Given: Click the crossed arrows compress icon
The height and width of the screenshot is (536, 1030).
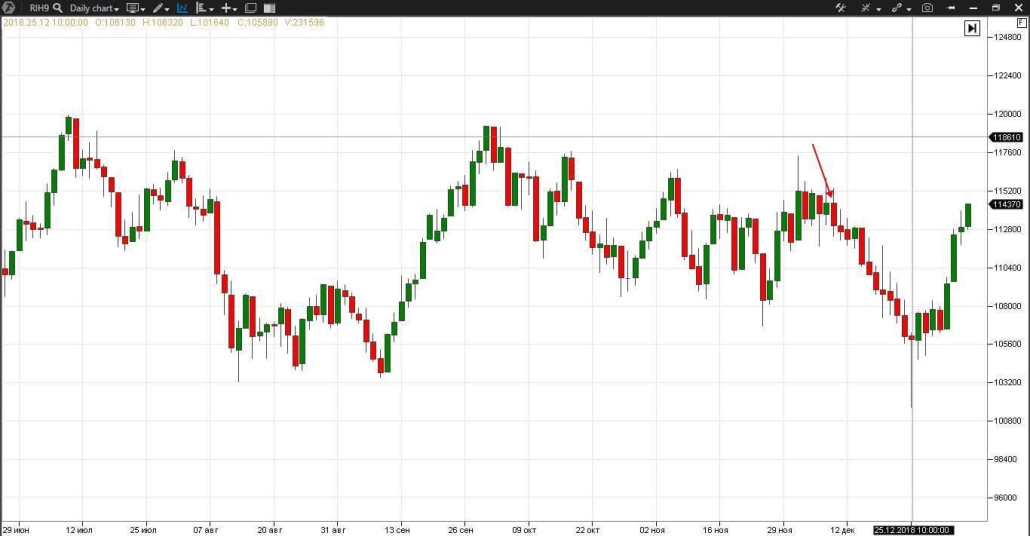Looking at the screenshot, I should point(866,8).
